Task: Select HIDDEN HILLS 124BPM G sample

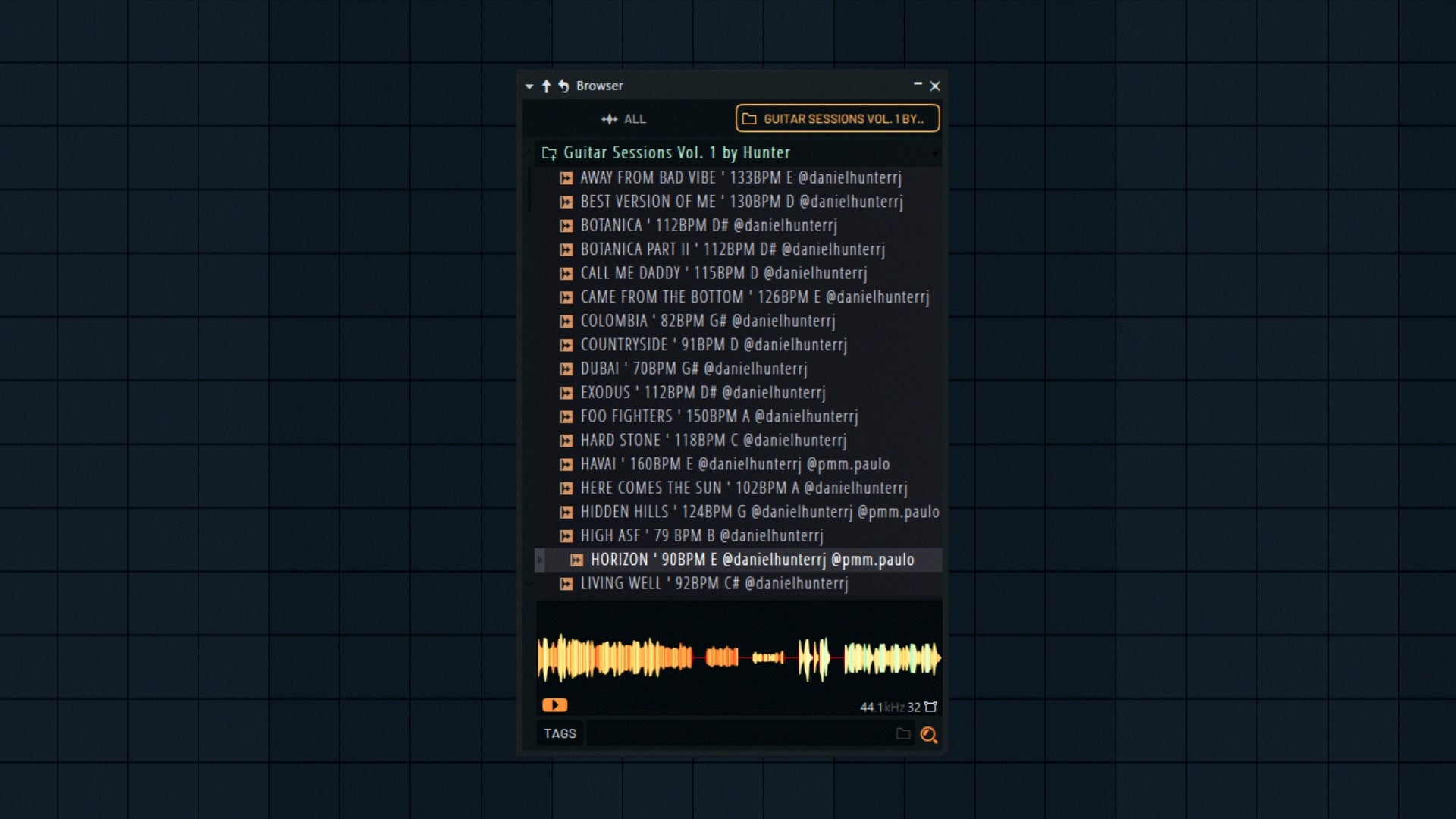Action: (x=760, y=512)
